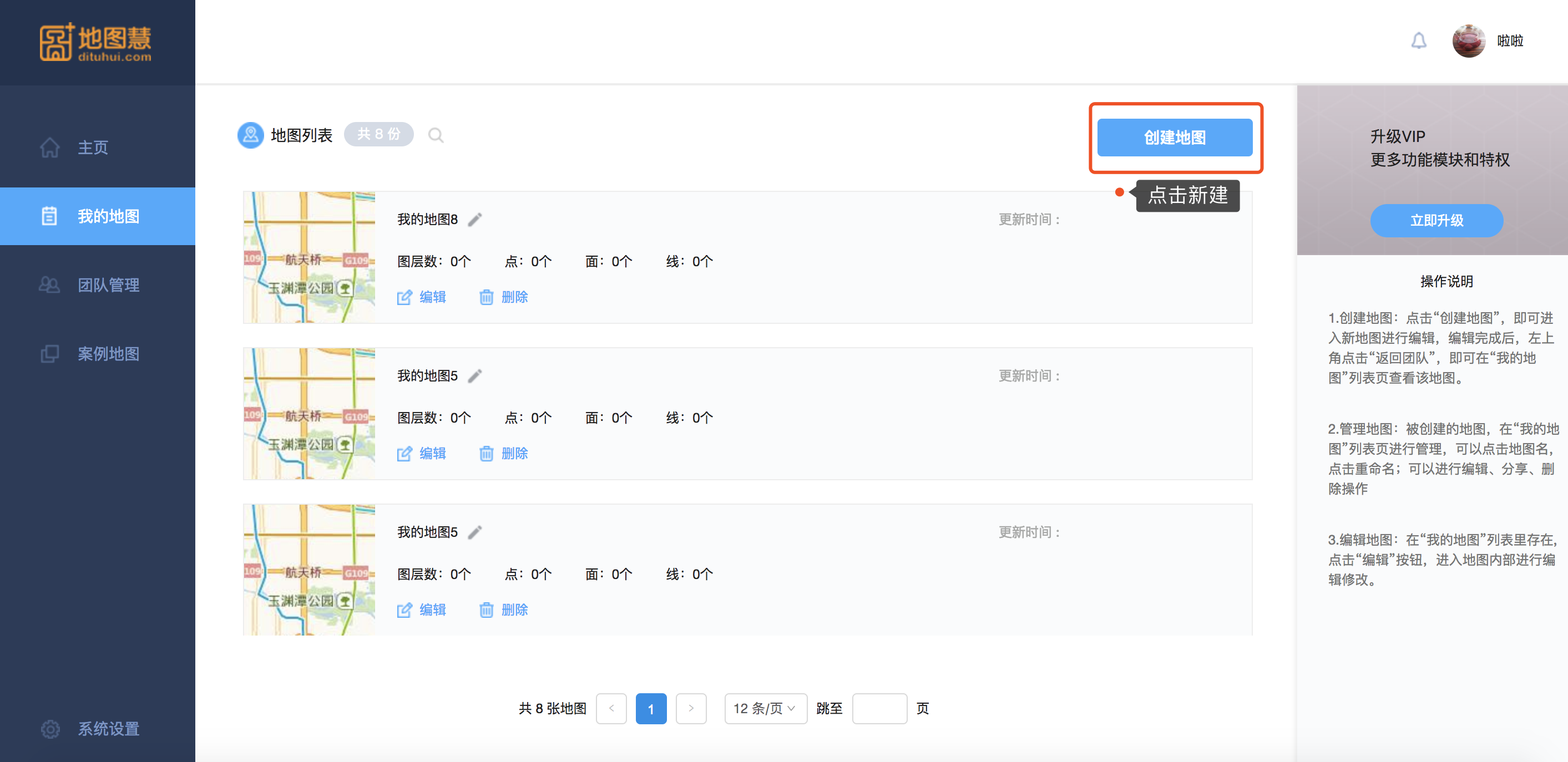Open 系统设置 in the sidebar
Viewport: 1568px width, 762px height.
click(x=108, y=729)
